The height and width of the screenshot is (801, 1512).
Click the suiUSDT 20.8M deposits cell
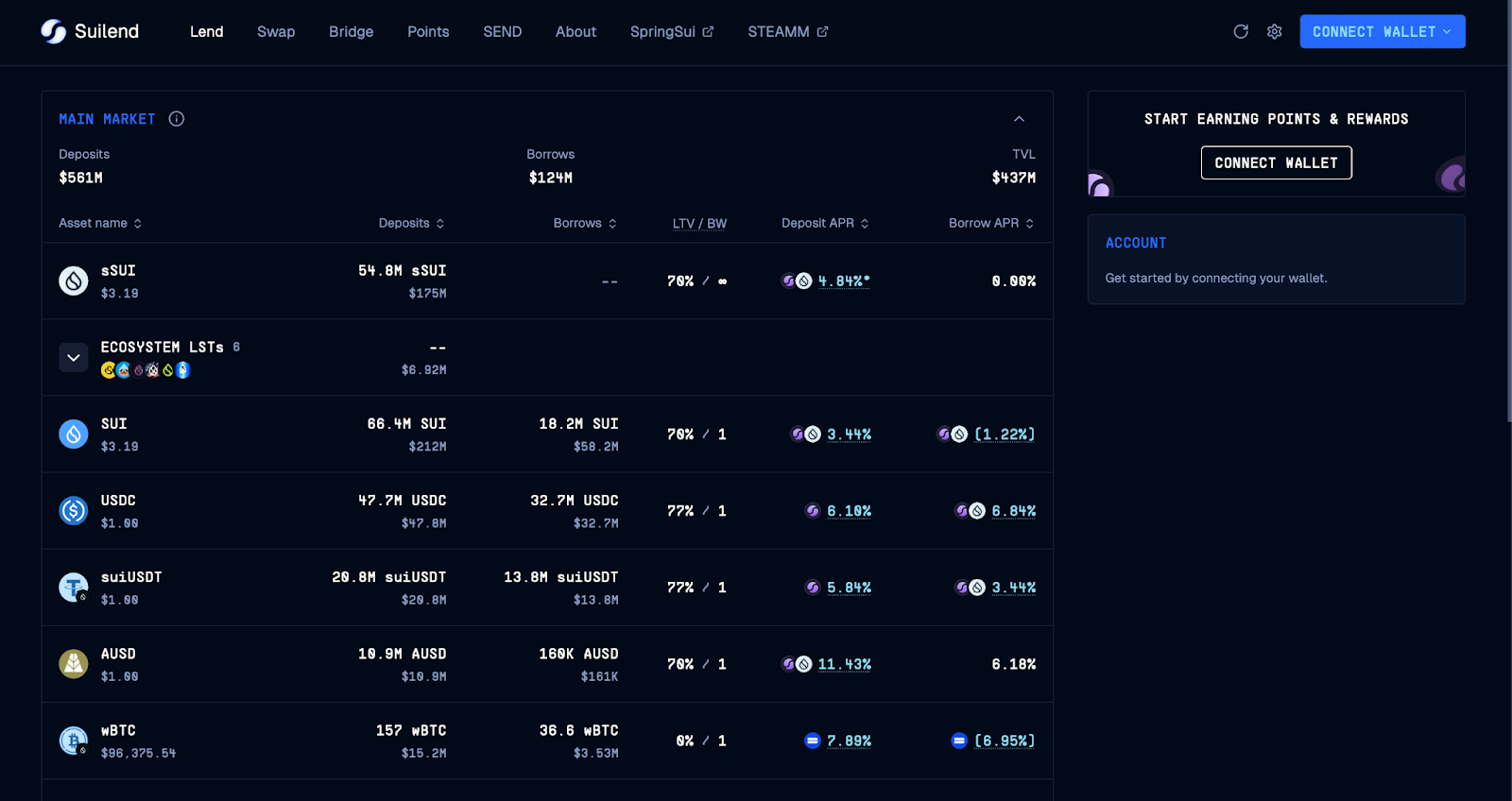pos(389,588)
